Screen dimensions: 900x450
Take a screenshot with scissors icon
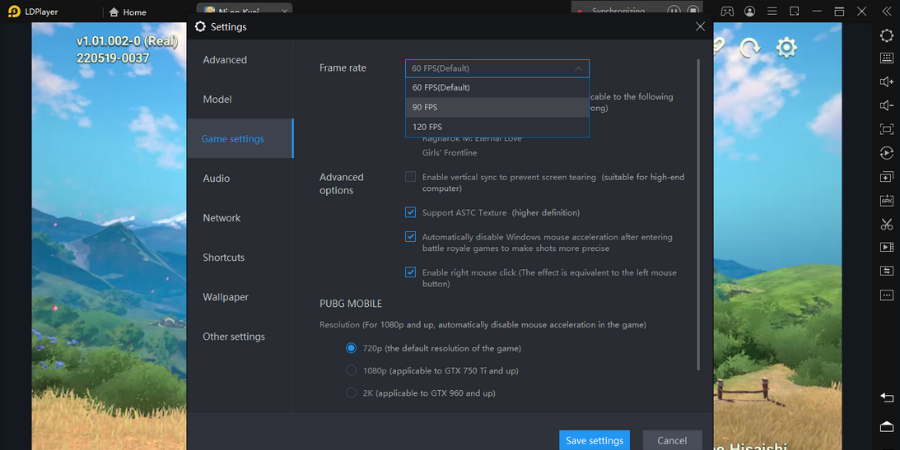tap(886, 224)
